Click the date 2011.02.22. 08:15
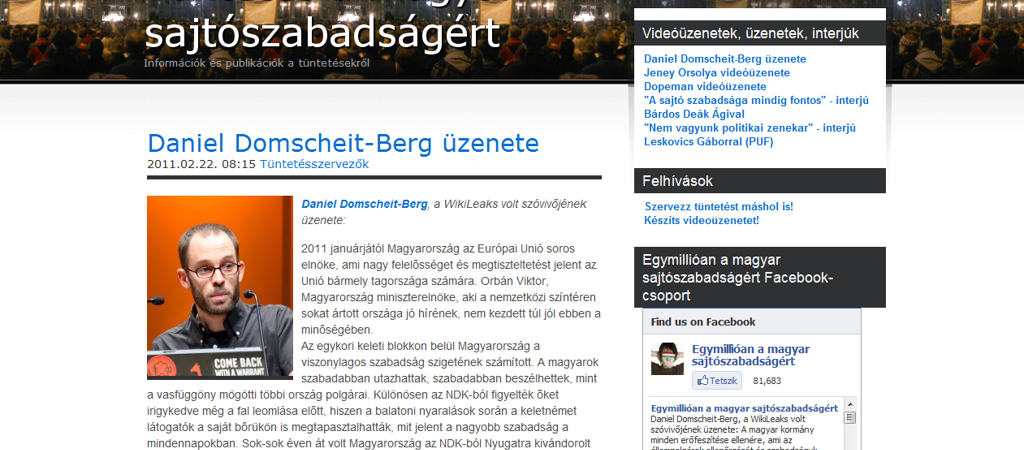 click(x=201, y=165)
